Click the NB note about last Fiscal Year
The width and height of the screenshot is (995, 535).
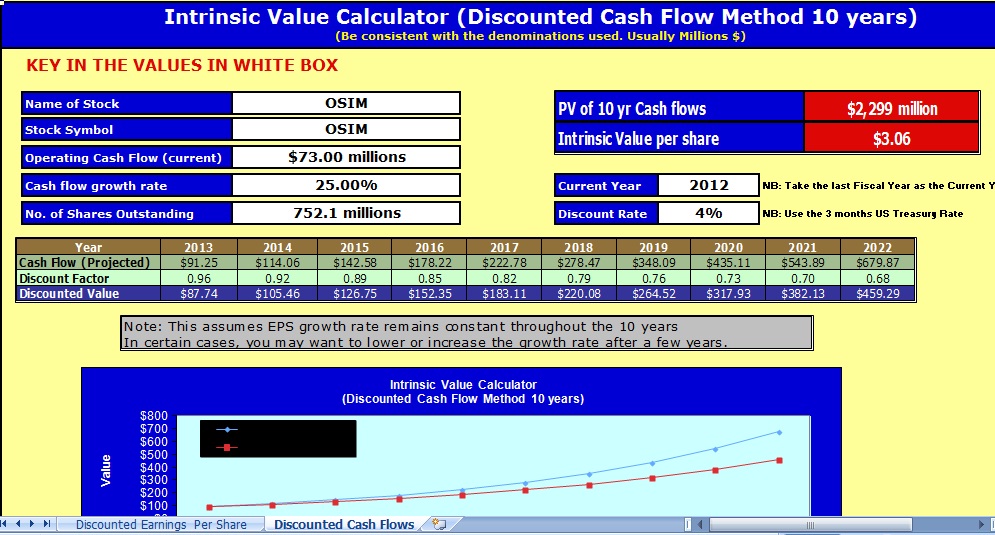pyautogui.click(x=878, y=186)
